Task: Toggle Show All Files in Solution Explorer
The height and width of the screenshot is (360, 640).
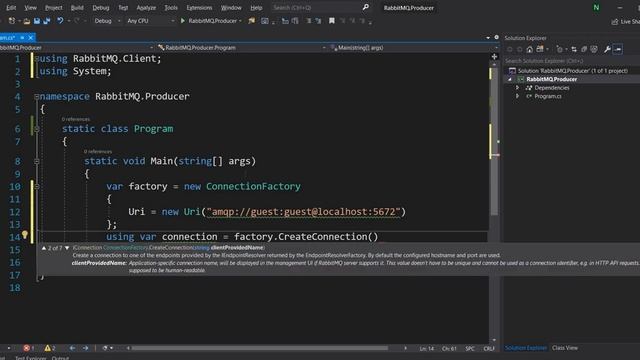Action: [x=594, y=49]
